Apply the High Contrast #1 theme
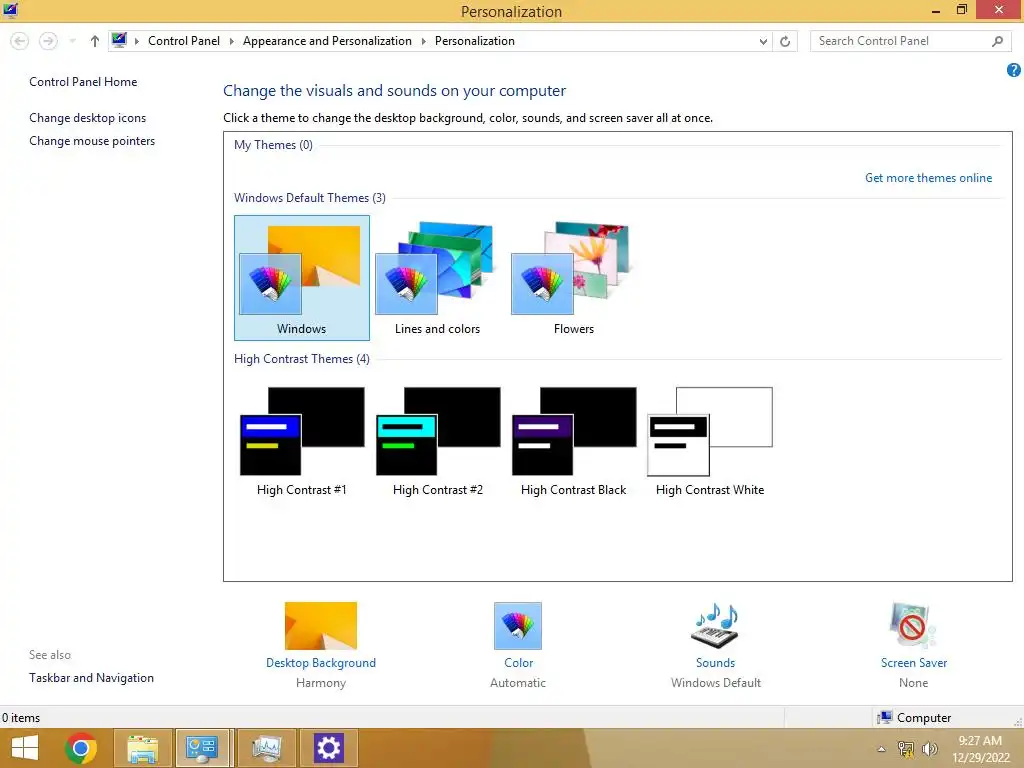This screenshot has width=1024, height=768. coord(302,441)
